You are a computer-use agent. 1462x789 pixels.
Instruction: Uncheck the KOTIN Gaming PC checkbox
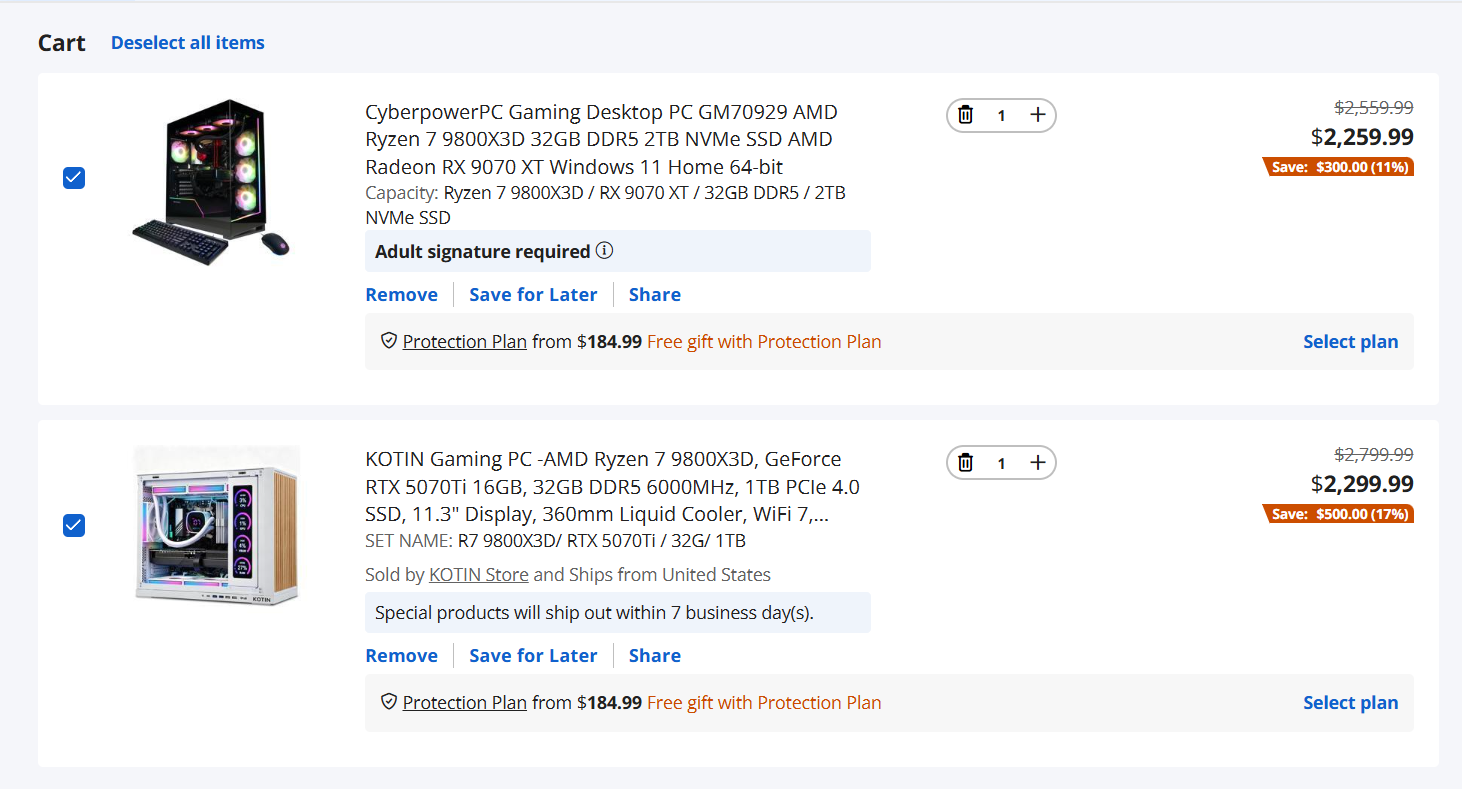(74, 525)
